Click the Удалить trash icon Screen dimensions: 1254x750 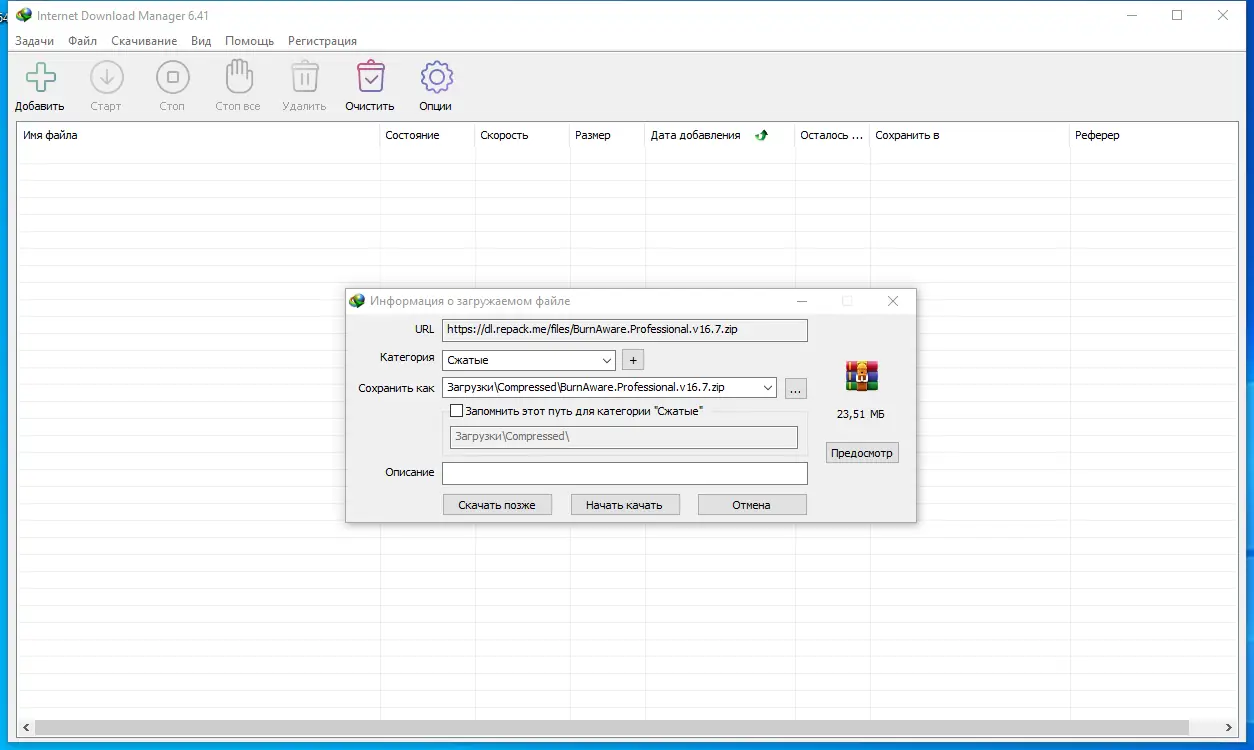tap(304, 77)
